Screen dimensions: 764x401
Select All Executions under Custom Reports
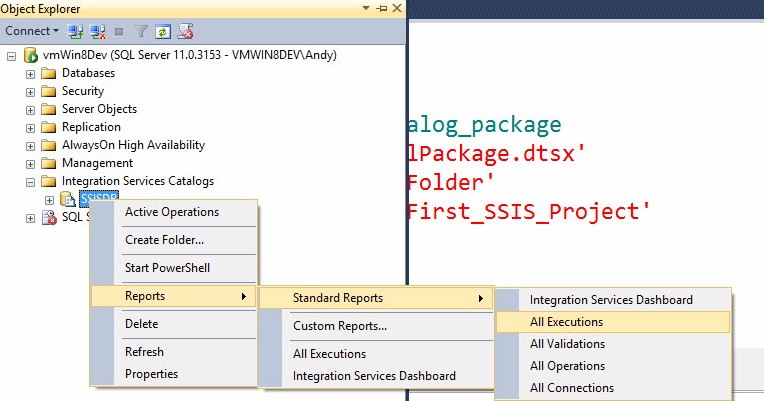(376, 354)
